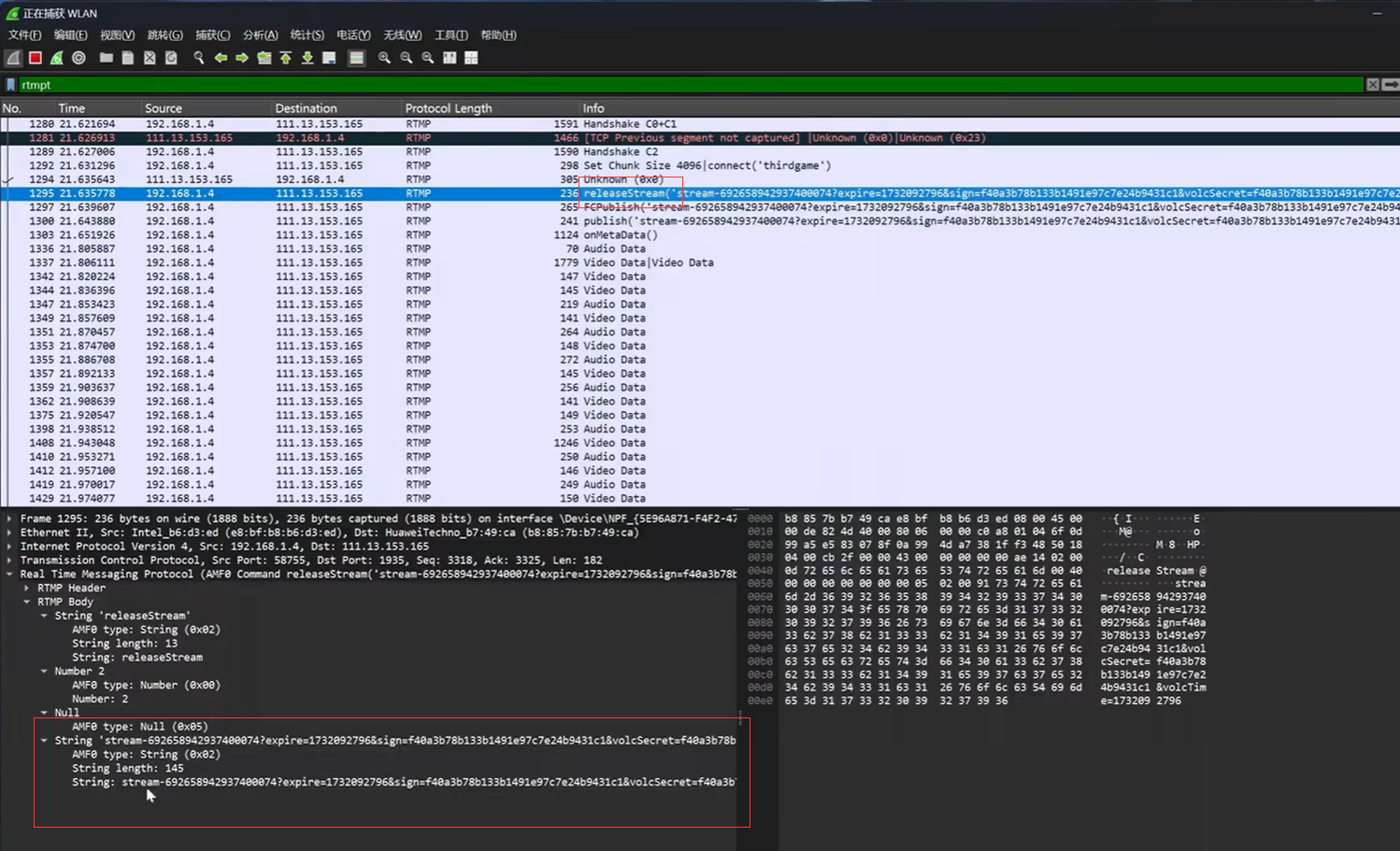Expand the RTMP Header tree node
Viewport: 1400px width, 851px height.
coord(27,589)
